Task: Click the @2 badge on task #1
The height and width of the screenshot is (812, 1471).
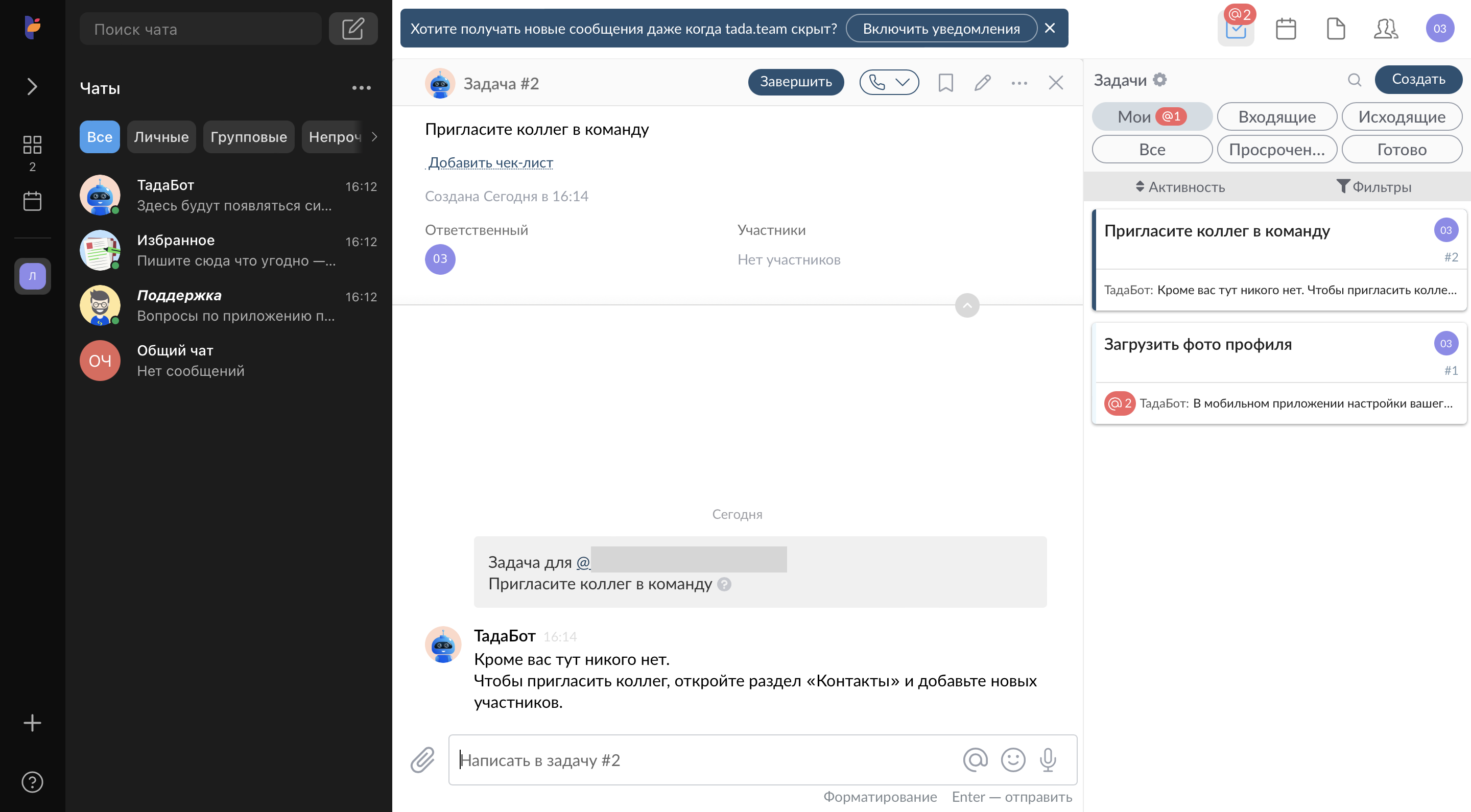Action: (1120, 404)
